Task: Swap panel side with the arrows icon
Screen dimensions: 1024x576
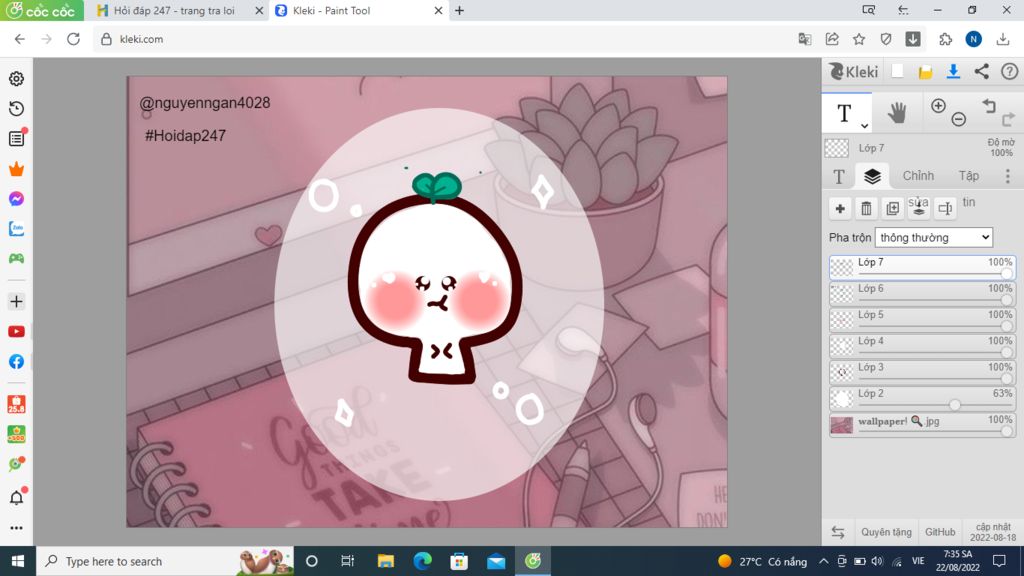Action: 838,532
